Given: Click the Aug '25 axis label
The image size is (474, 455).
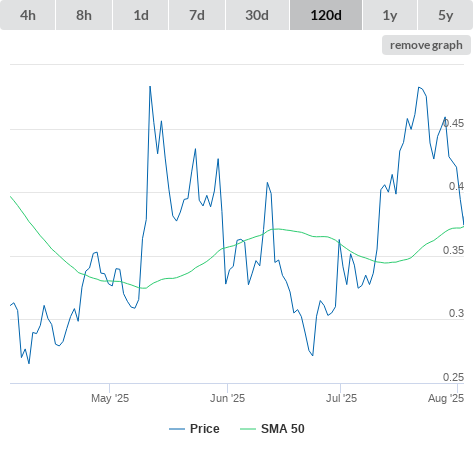Looking at the screenshot, I should pos(446,398).
